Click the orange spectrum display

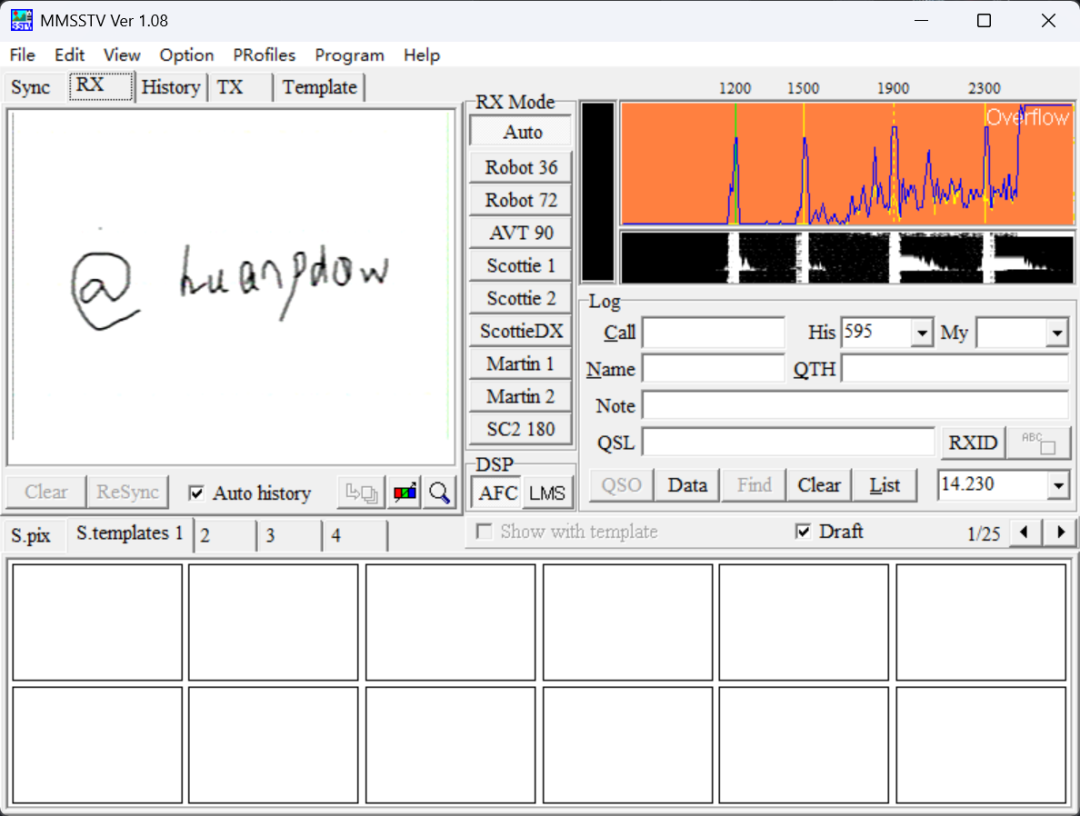847,164
